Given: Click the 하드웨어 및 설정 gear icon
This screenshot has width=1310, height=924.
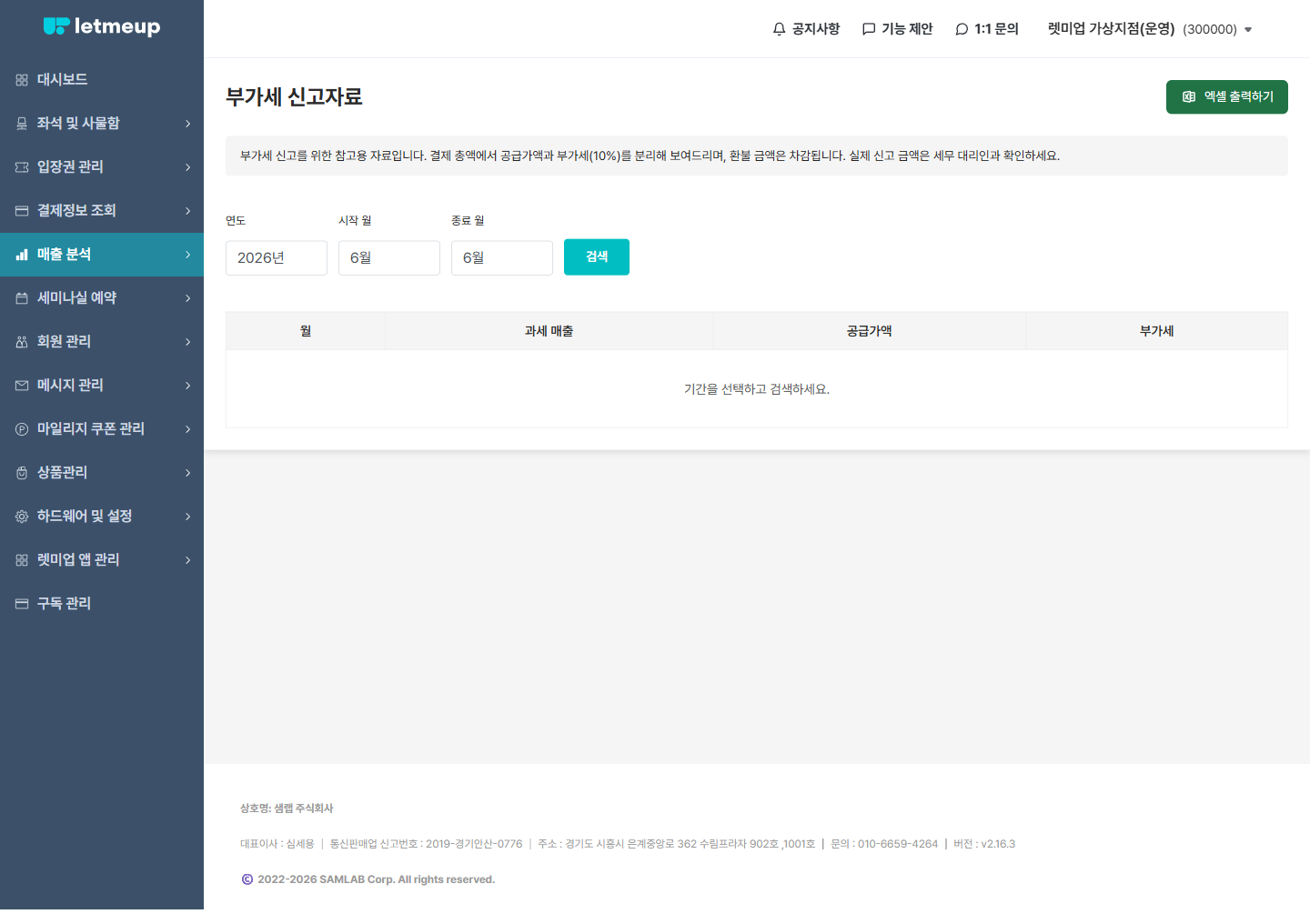Looking at the screenshot, I should point(22,517).
